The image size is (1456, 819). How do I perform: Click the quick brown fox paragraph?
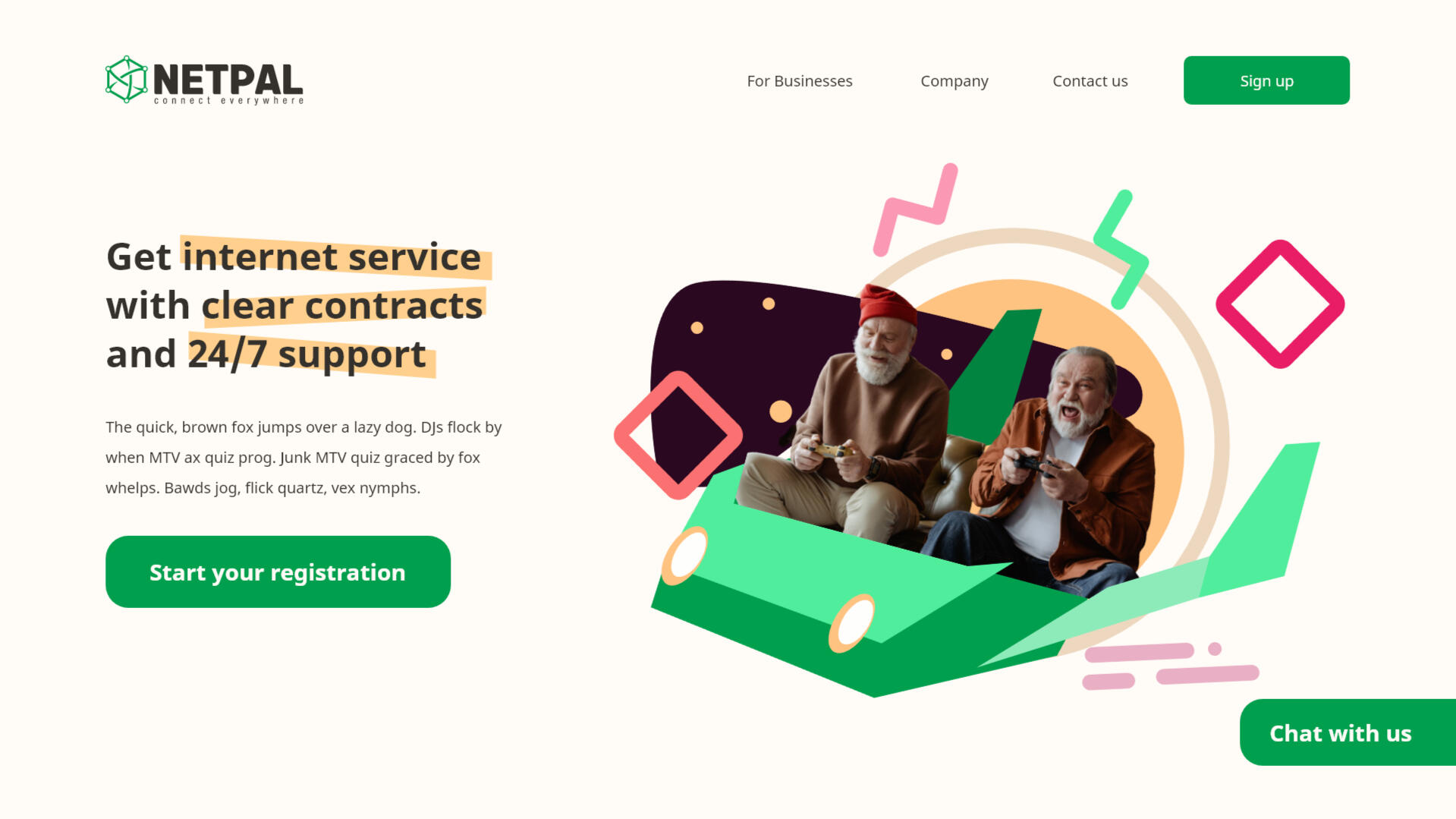pos(303,458)
